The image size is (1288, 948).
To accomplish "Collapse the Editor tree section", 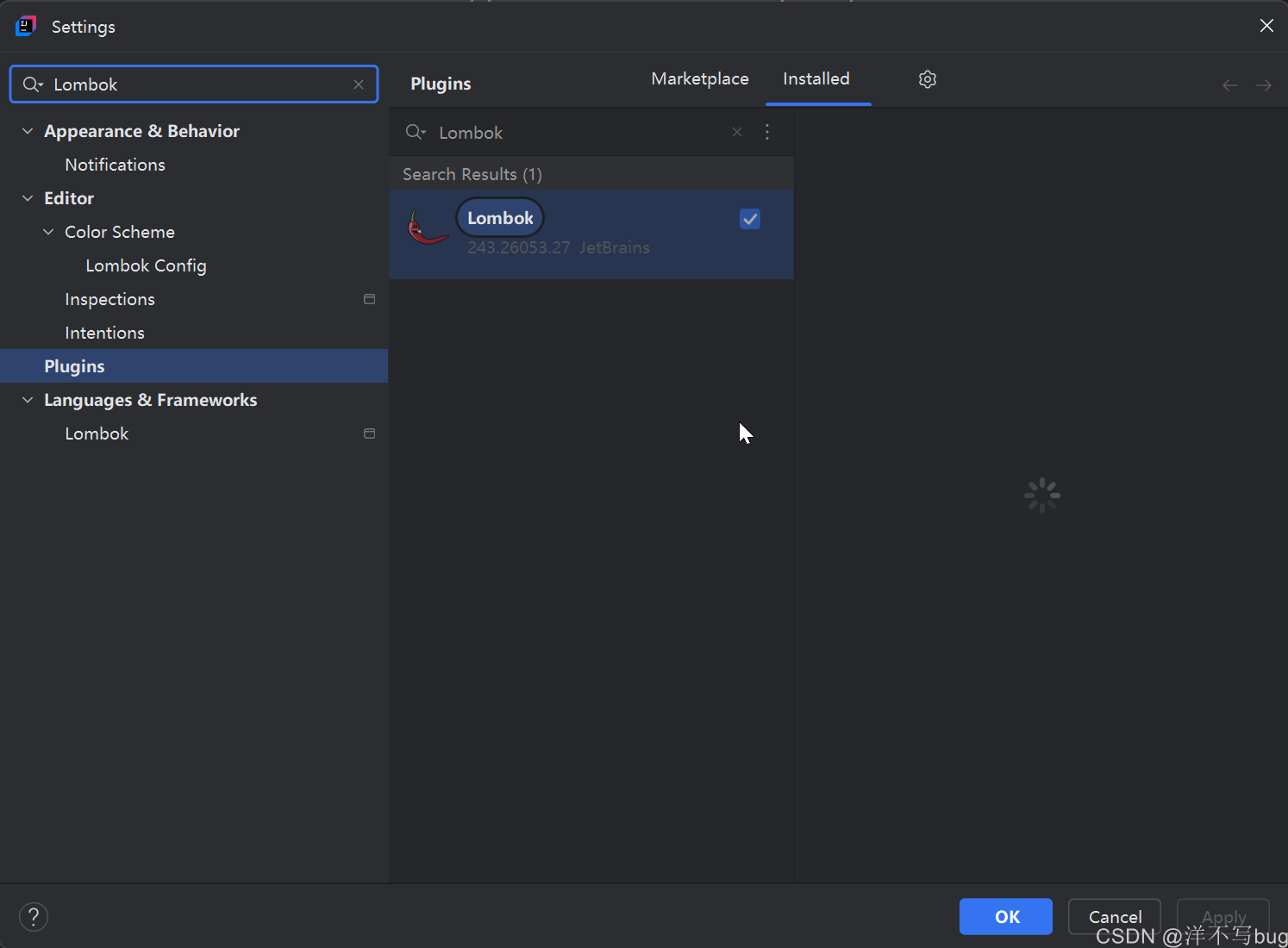I will 28,198.
